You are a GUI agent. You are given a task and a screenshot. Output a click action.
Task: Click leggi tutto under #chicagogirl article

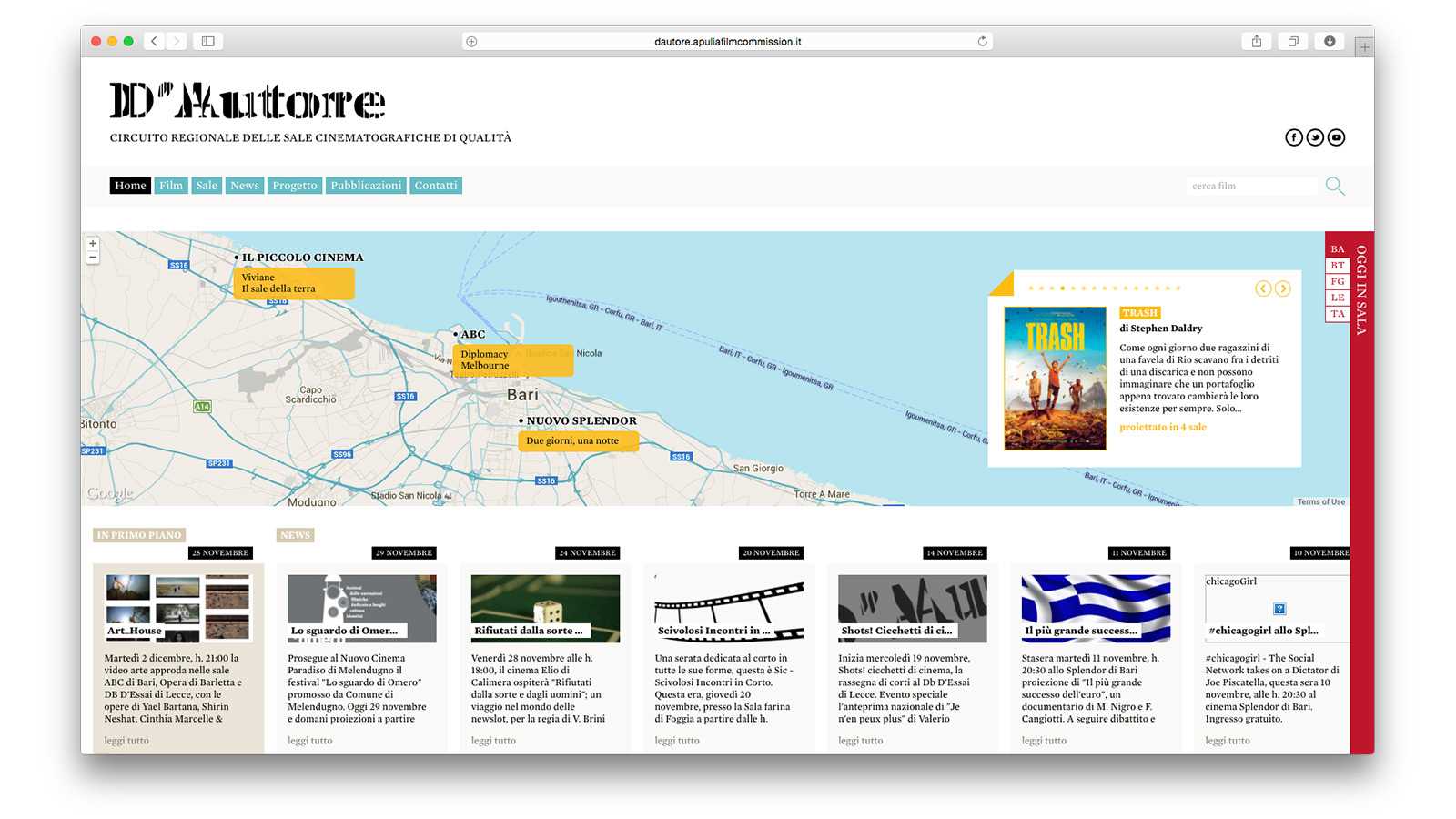pos(1228,741)
